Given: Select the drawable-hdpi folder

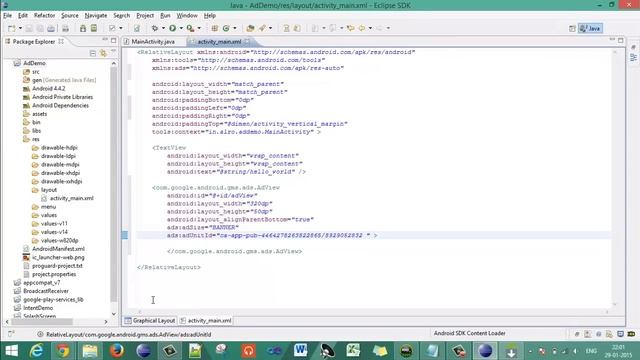Looking at the screenshot, I should (x=59, y=148).
